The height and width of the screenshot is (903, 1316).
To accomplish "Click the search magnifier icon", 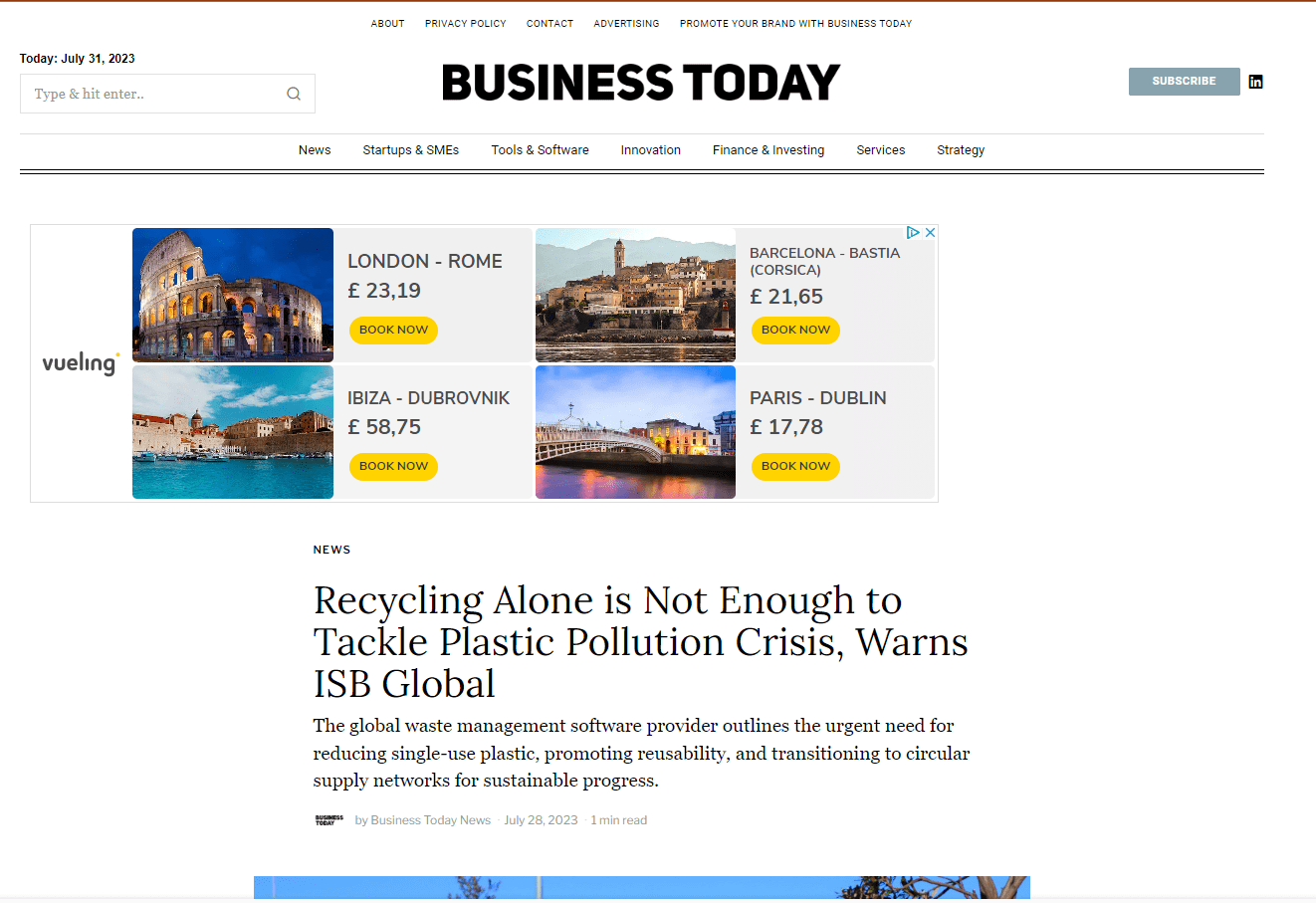I will click(x=294, y=94).
